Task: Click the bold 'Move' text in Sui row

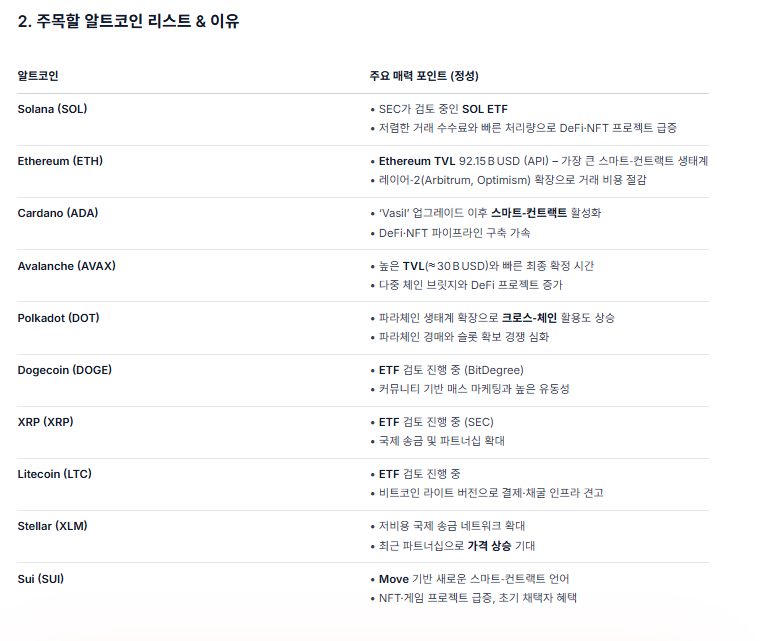Action: coord(394,579)
